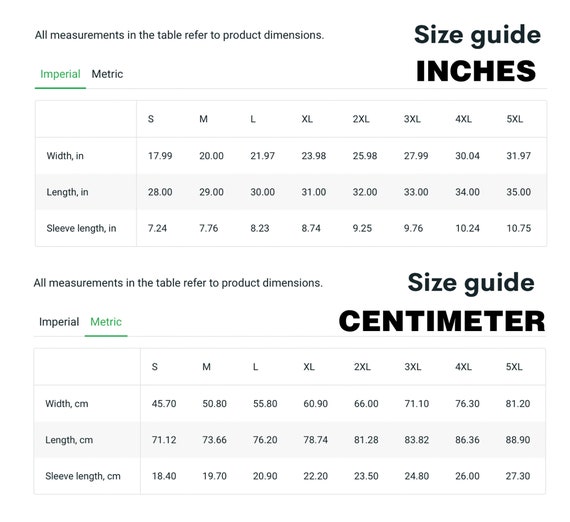Select the 'Length, in' row label
The image size is (570, 522).
67,192
